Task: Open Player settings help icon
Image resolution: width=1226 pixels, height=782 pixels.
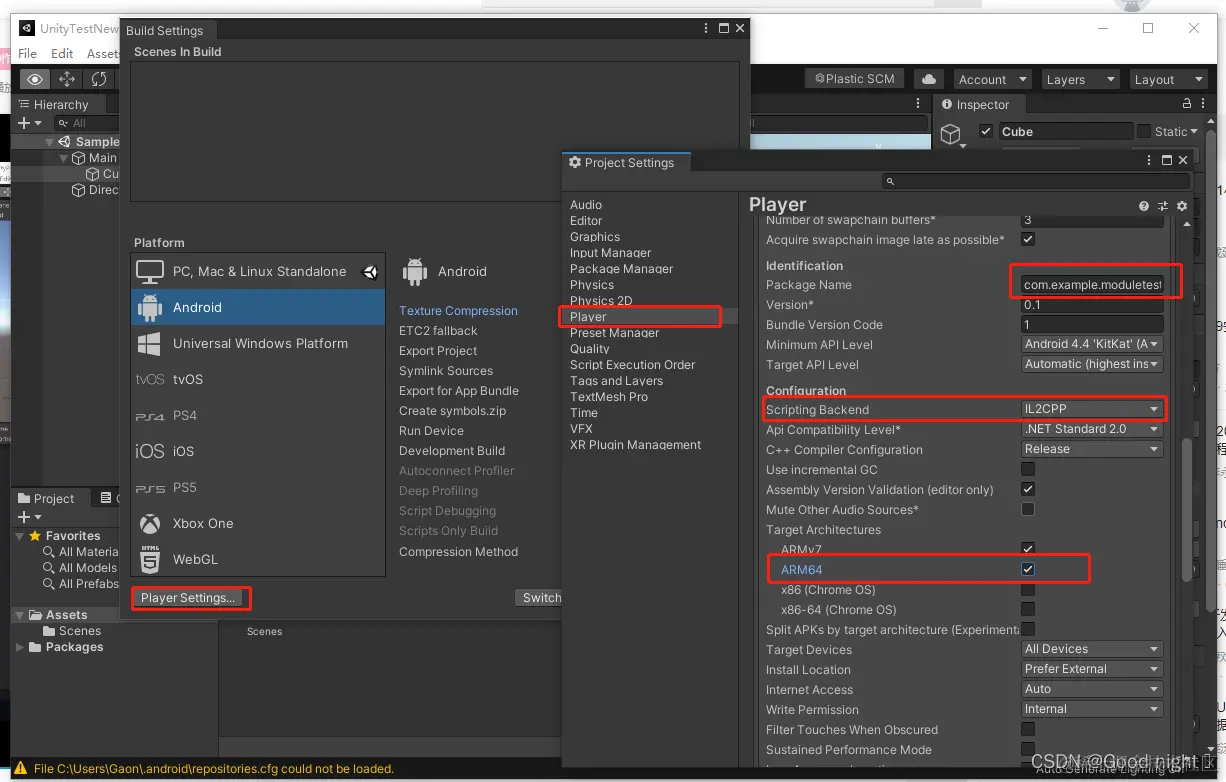Action: [1144, 206]
